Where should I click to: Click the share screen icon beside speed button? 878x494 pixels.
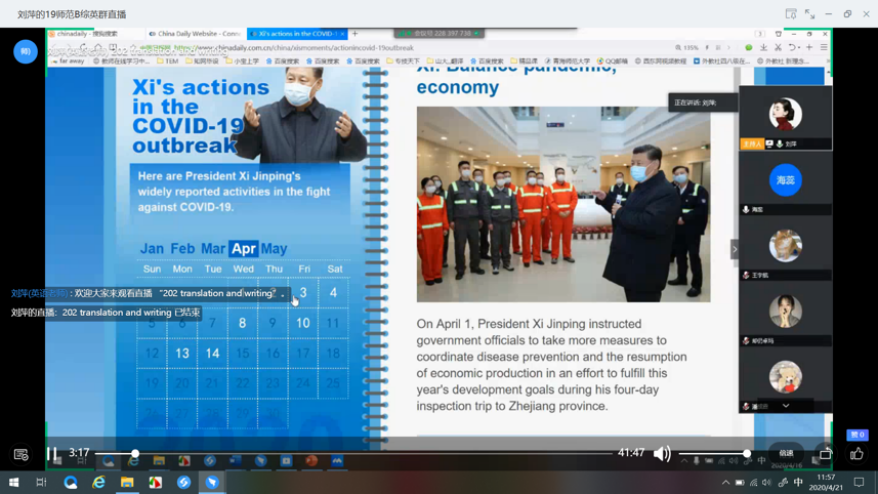(825, 453)
